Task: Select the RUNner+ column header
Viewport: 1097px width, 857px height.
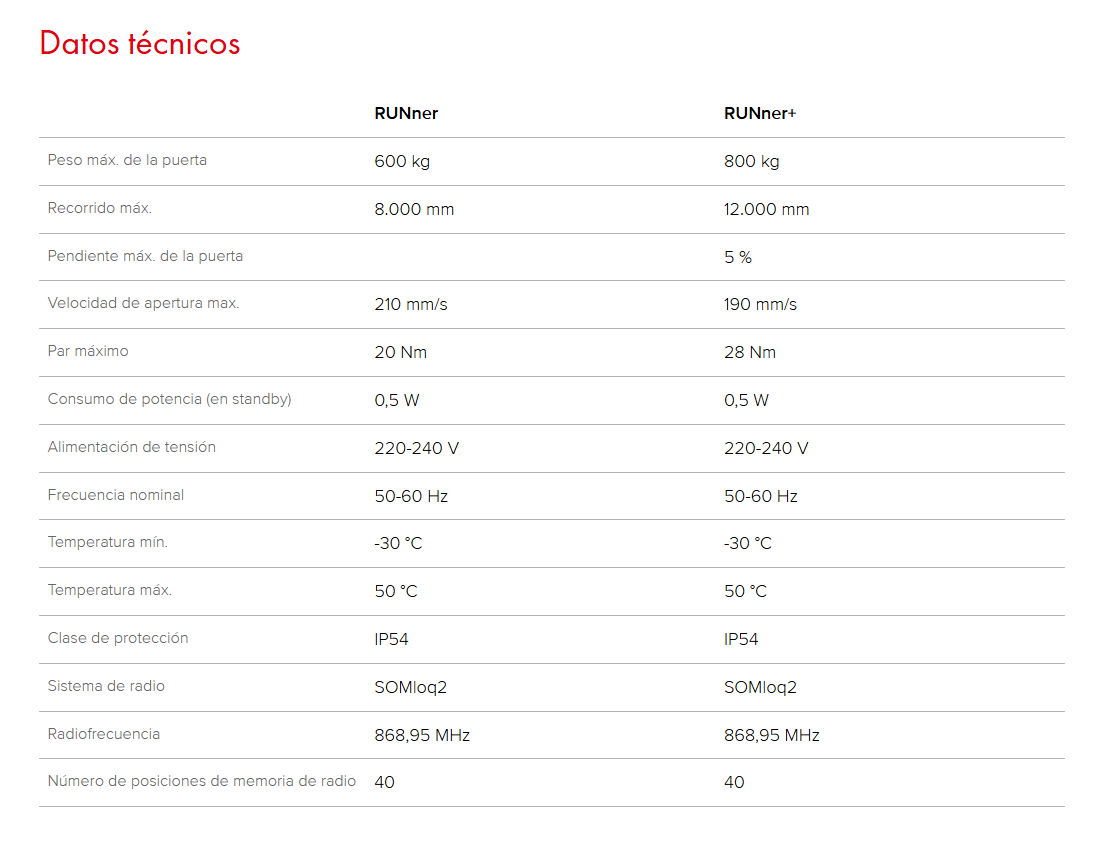Action: (760, 113)
